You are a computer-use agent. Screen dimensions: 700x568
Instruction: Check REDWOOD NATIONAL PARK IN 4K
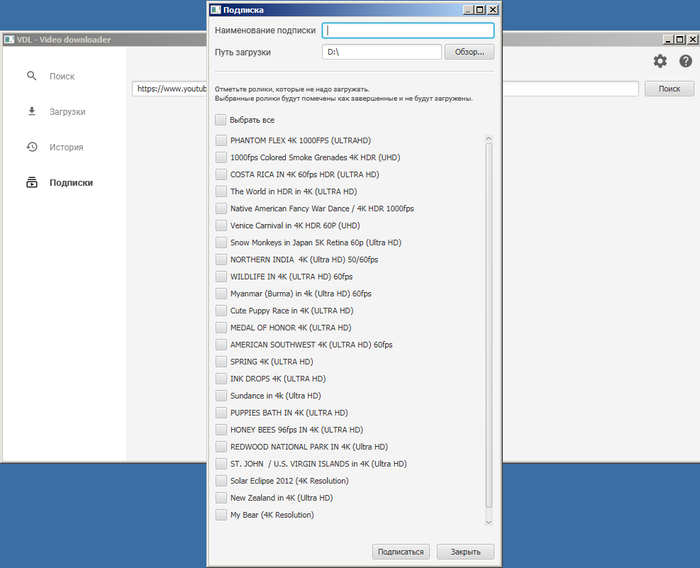coord(221,447)
